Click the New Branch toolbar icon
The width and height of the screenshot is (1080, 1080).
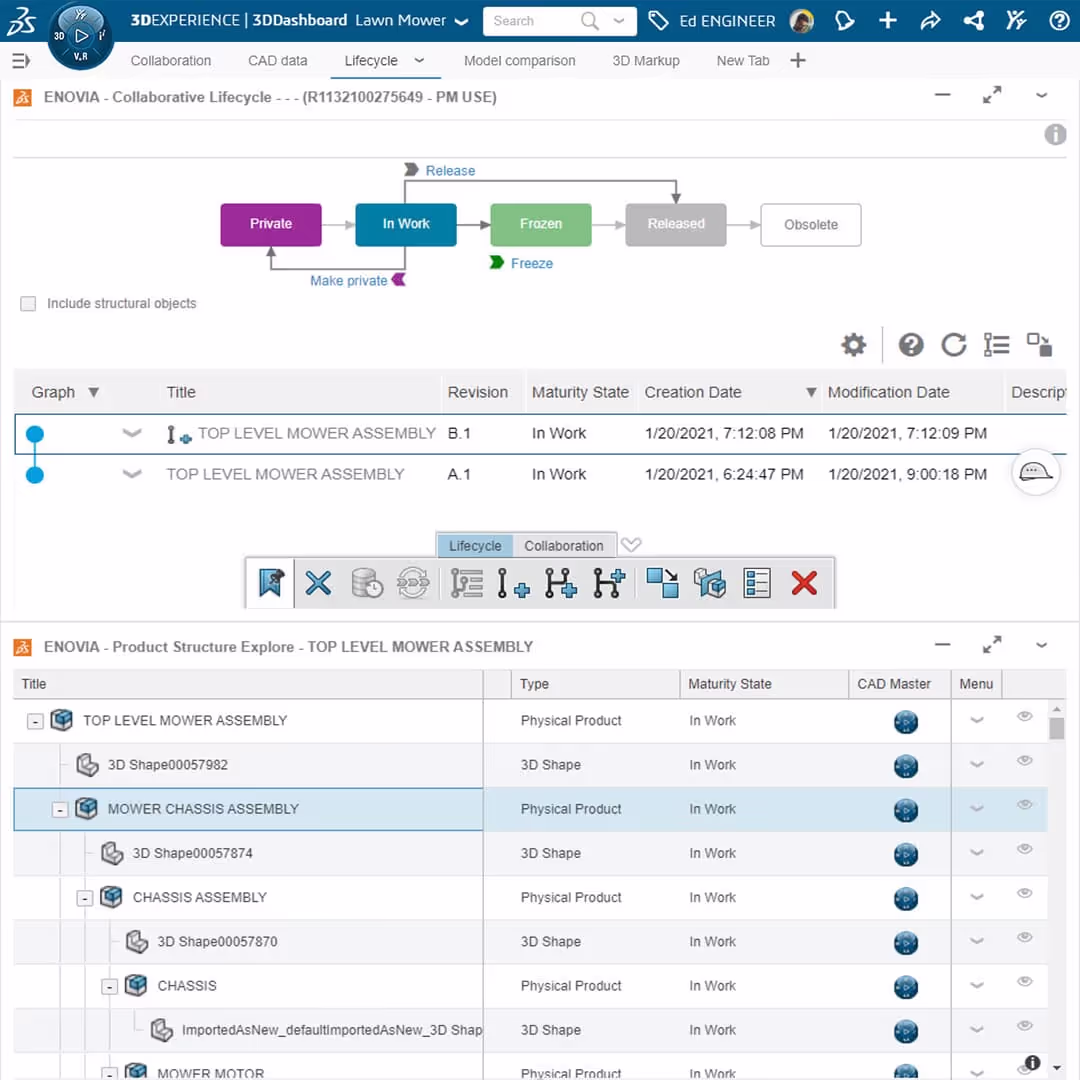tap(561, 583)
